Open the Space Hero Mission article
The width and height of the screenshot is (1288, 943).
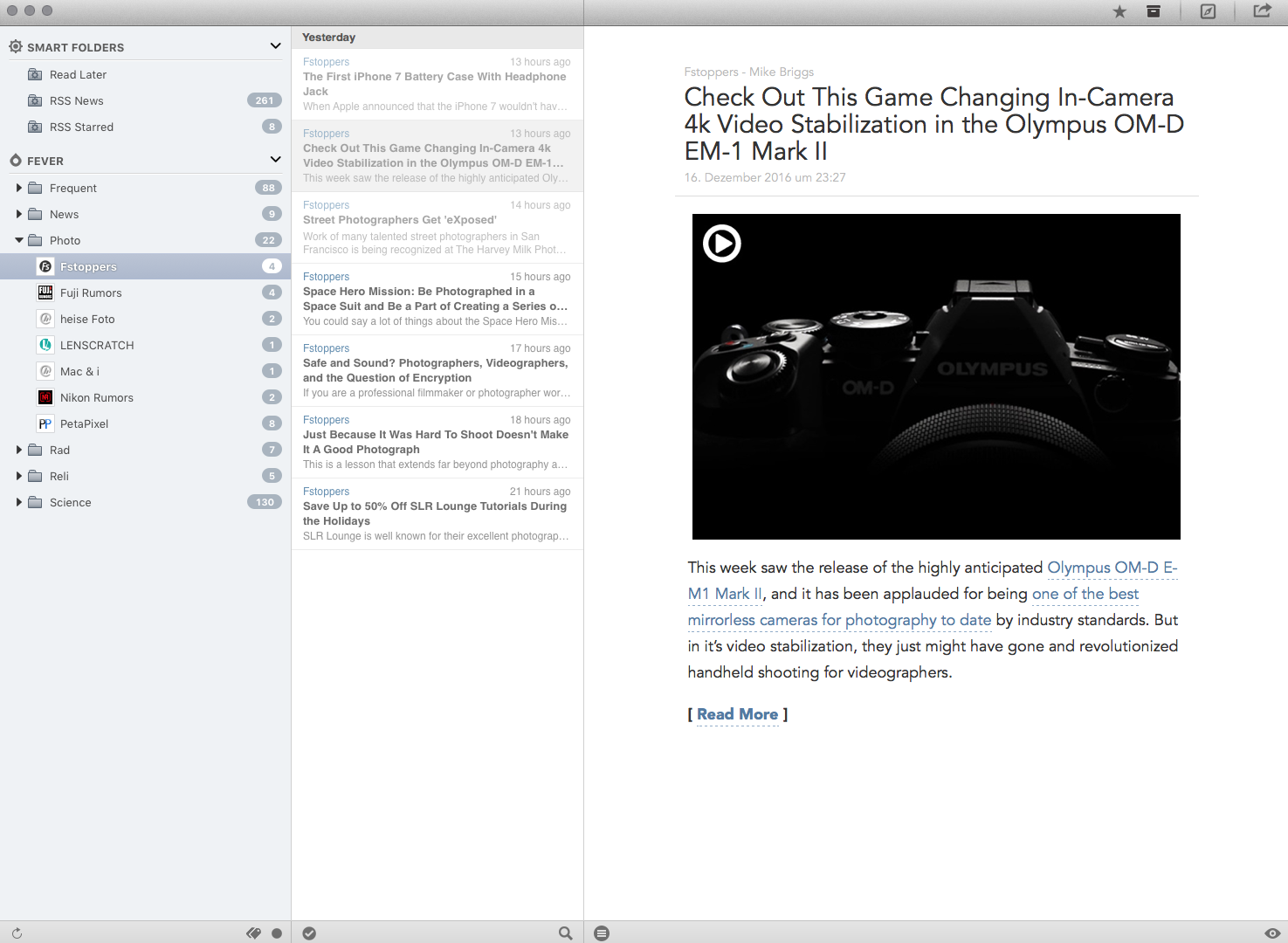point(437,299)
